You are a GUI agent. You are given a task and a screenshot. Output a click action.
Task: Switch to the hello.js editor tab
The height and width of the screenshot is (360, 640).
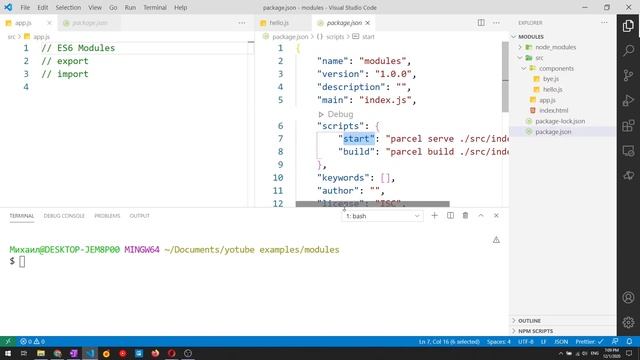(279, 23)
